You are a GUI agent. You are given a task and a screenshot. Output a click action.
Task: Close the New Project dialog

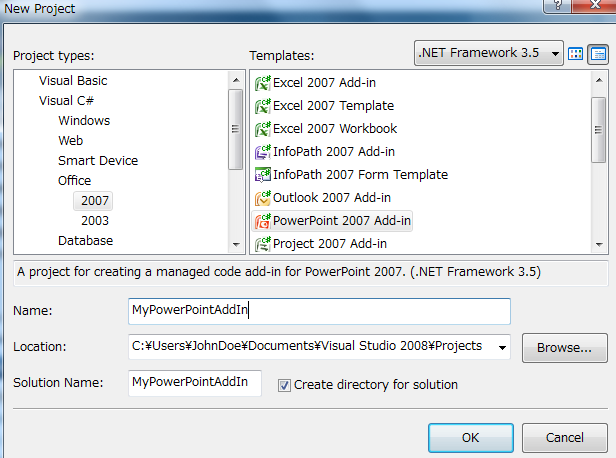(594, 5)
